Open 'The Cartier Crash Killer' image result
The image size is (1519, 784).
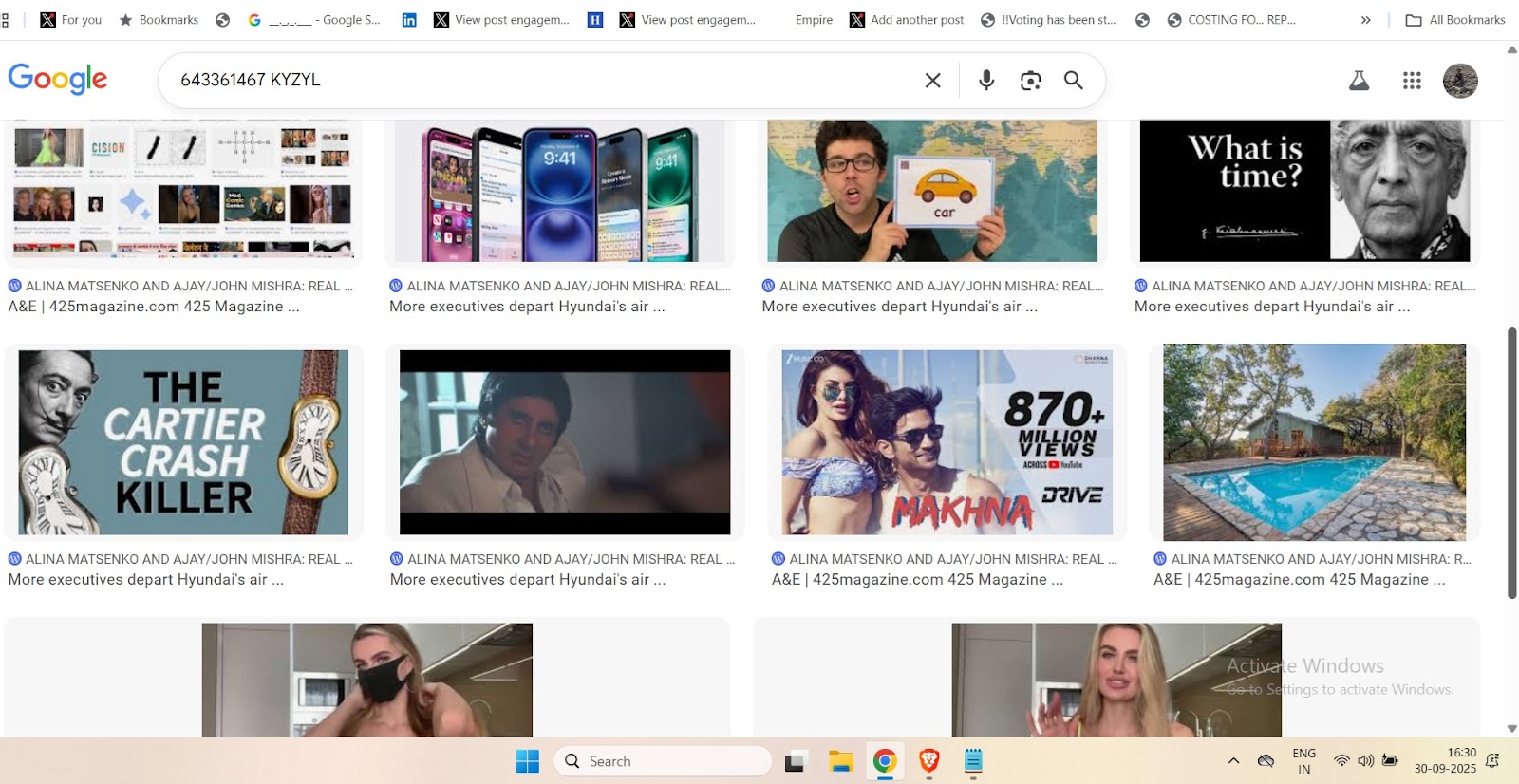click(184, 442)
